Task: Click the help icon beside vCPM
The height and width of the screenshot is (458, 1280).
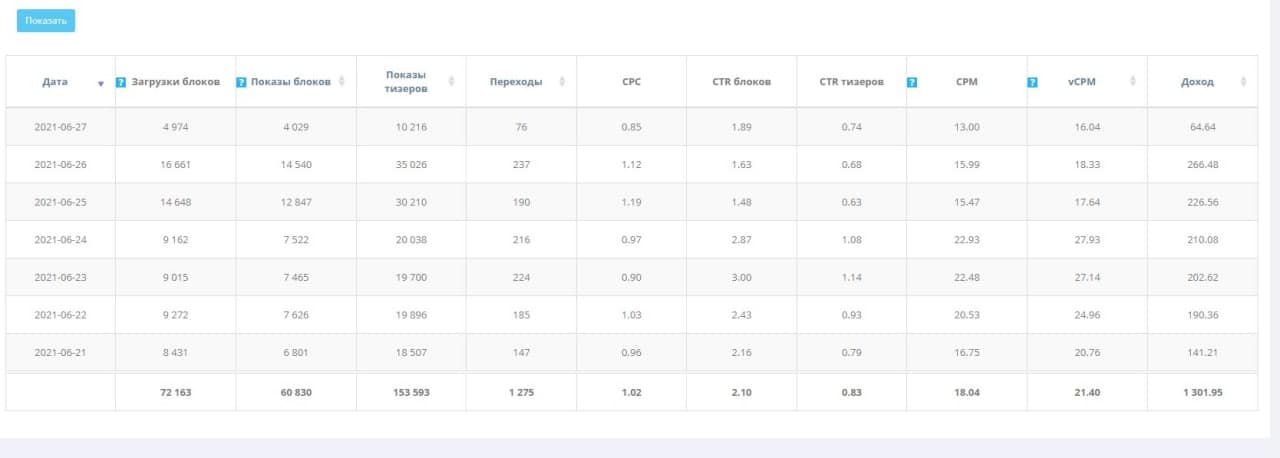Action: click(x=1032, y=82)
